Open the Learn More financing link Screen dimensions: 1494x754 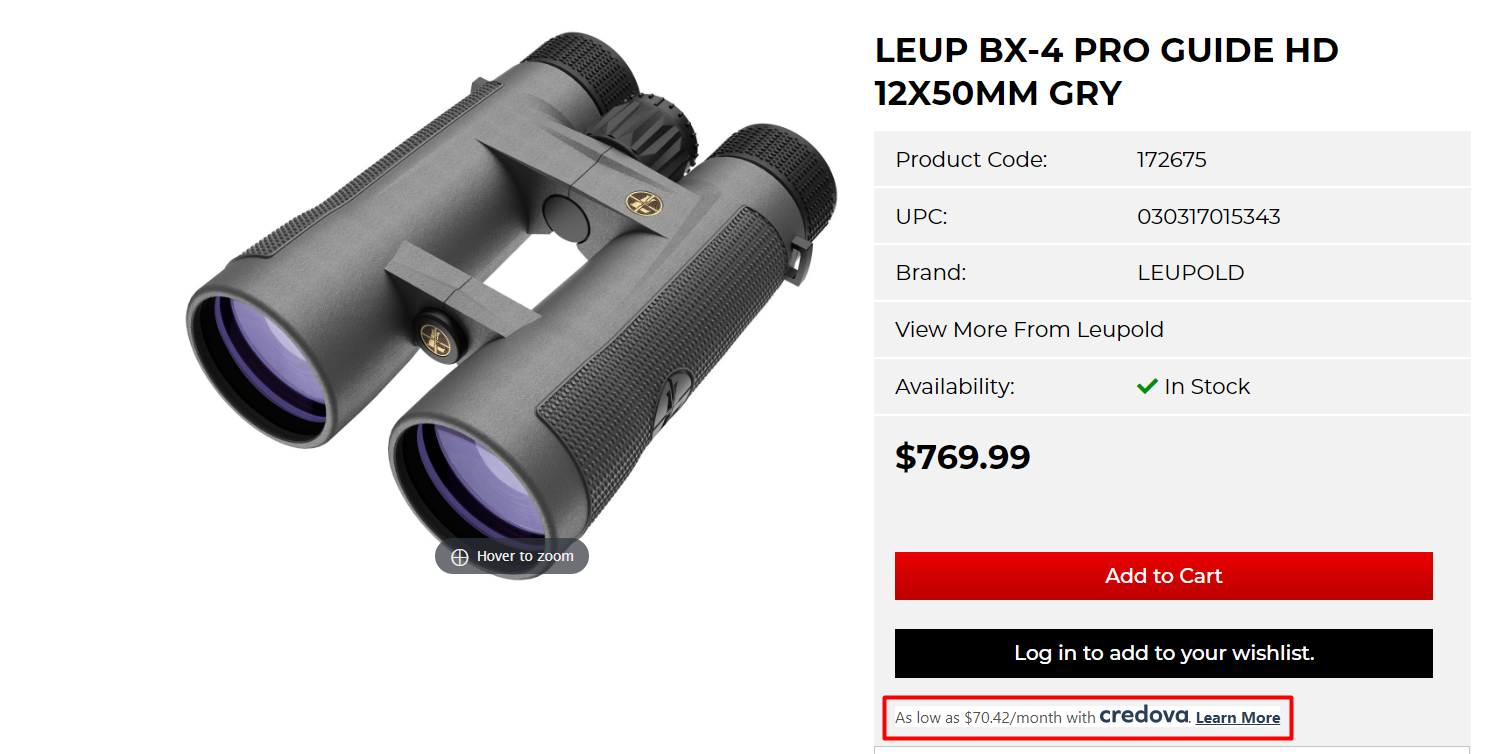click(x=1237, y=717)
